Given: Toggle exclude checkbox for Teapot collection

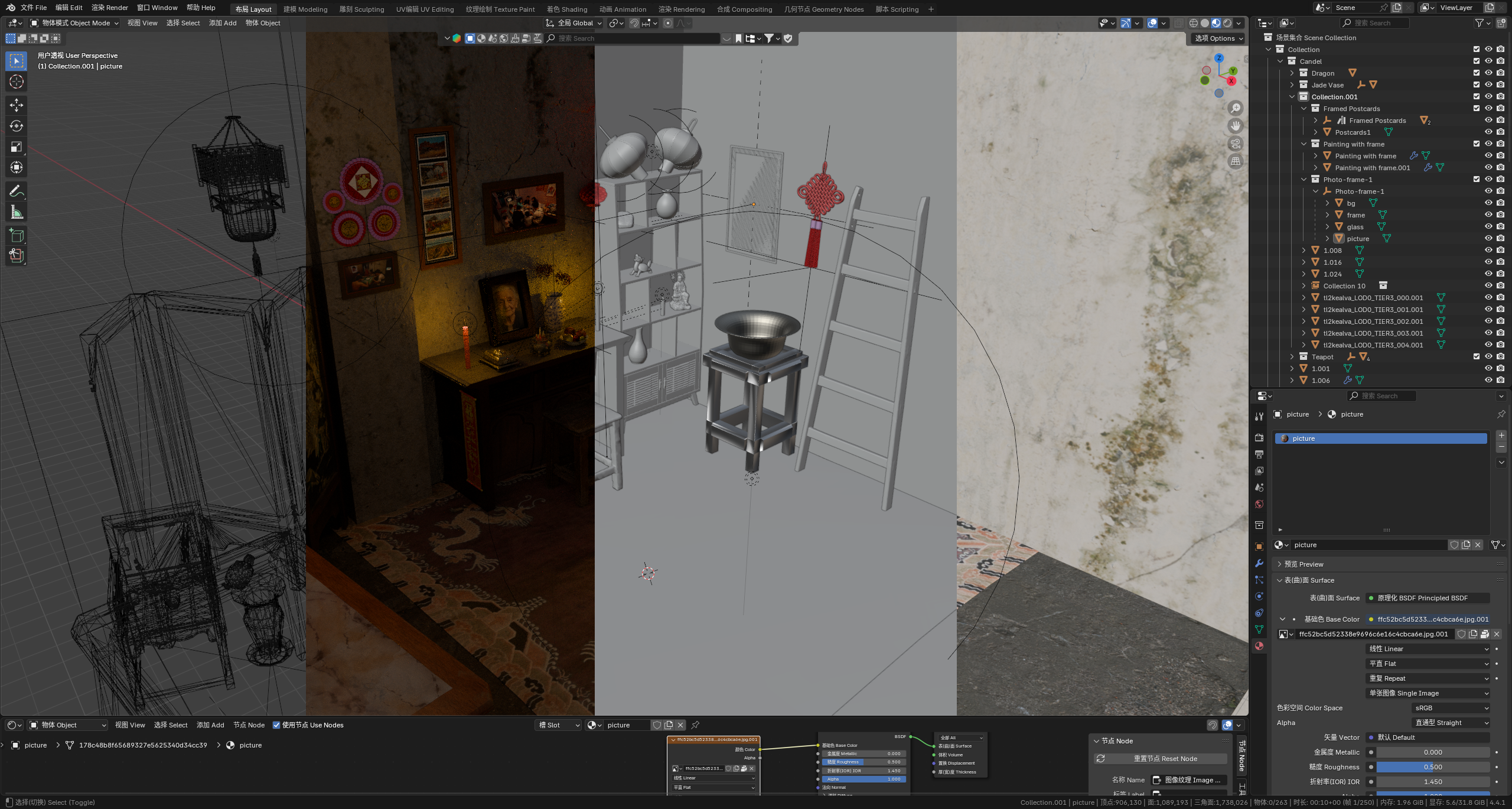Looking at the screenshot, I should pyautogui.click(x=1477, y=356).
